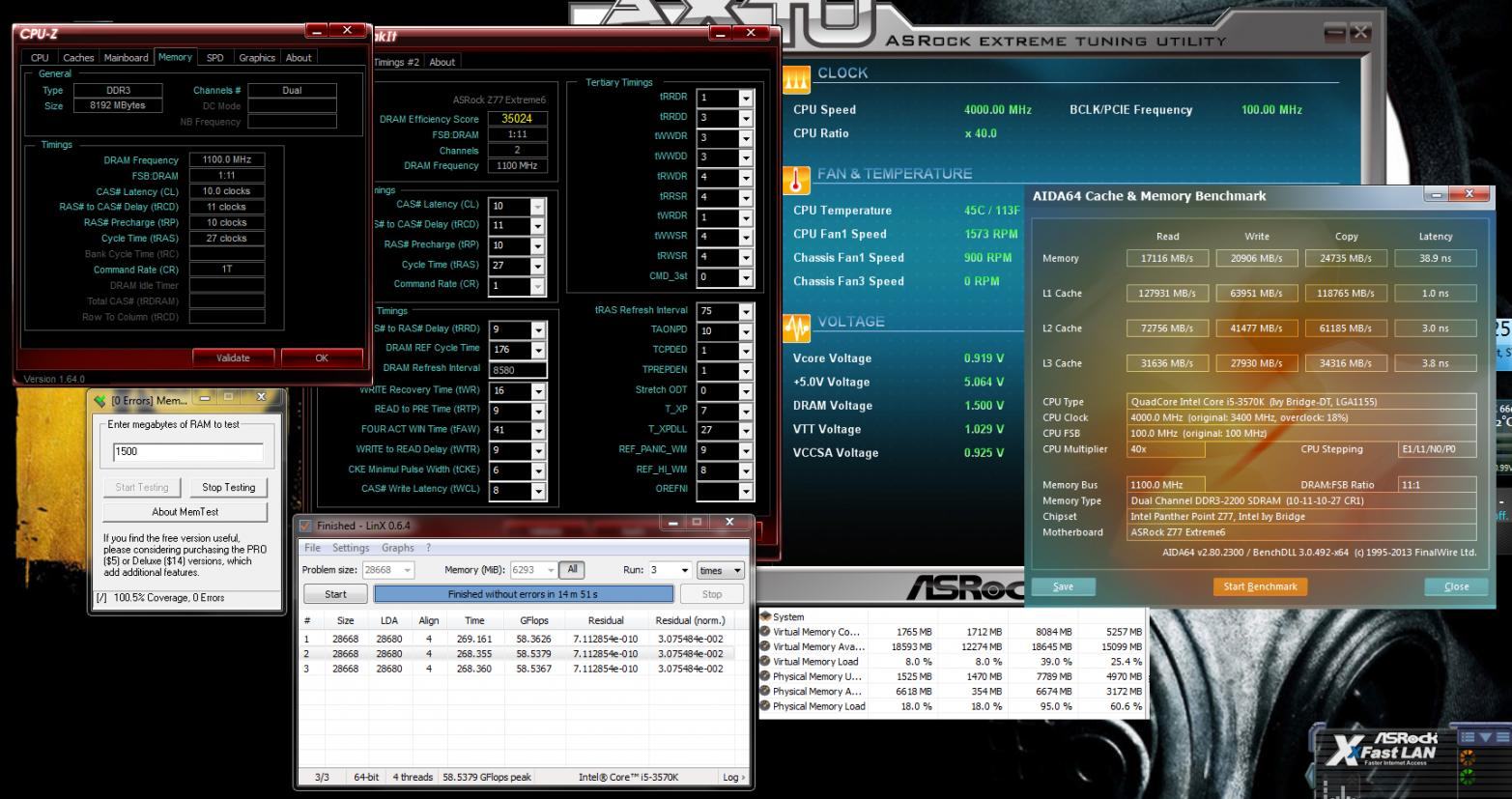Click the L3 Cache Latency 3.8 ns value
The image size is (1512, 799).
1436,363
